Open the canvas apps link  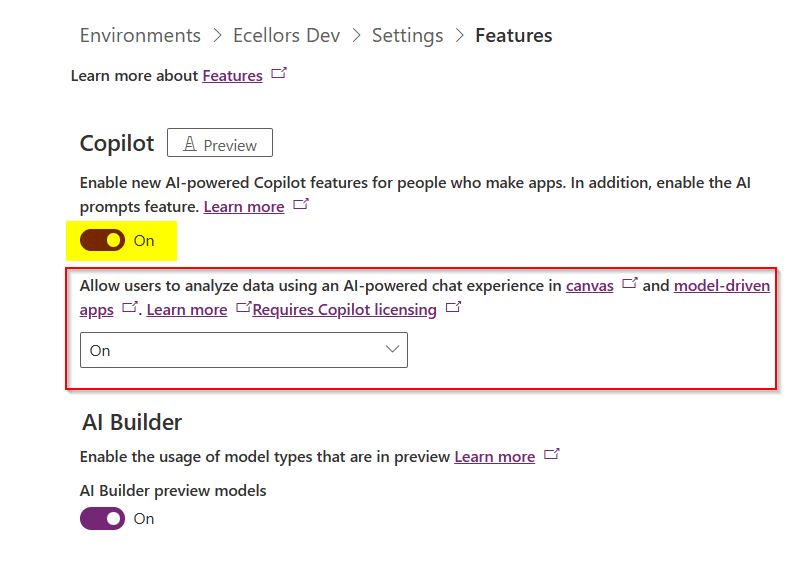(x=589, y=286)
